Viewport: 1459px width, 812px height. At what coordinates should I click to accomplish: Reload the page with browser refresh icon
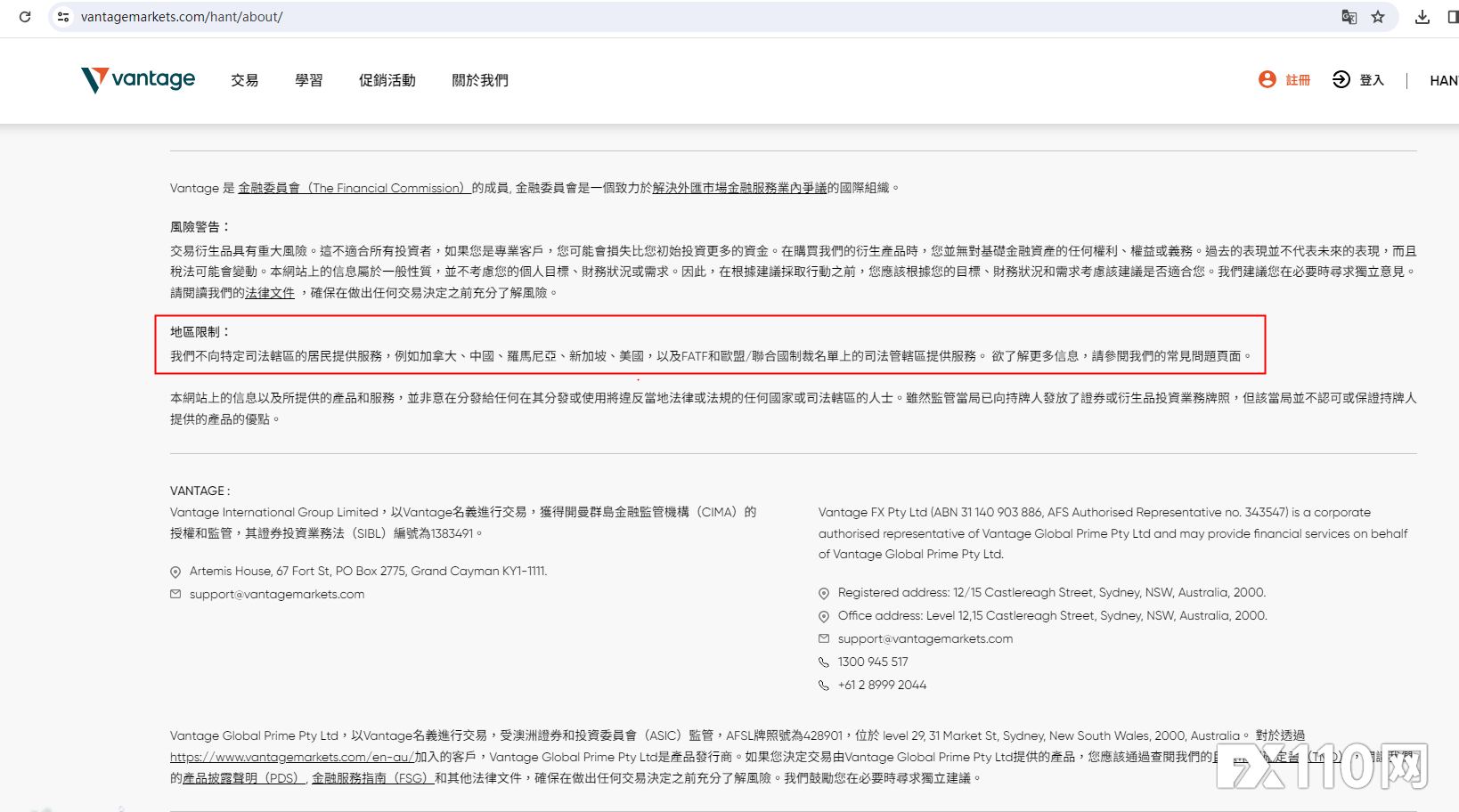point(25,17)
